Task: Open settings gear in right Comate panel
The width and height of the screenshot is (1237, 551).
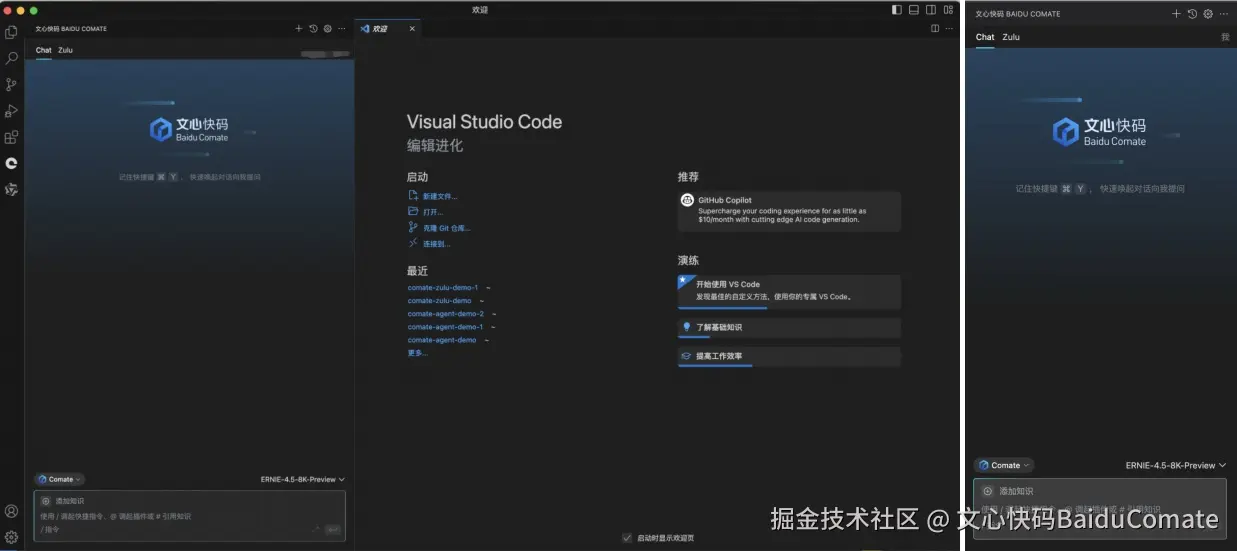Action: pos(1208,14)
